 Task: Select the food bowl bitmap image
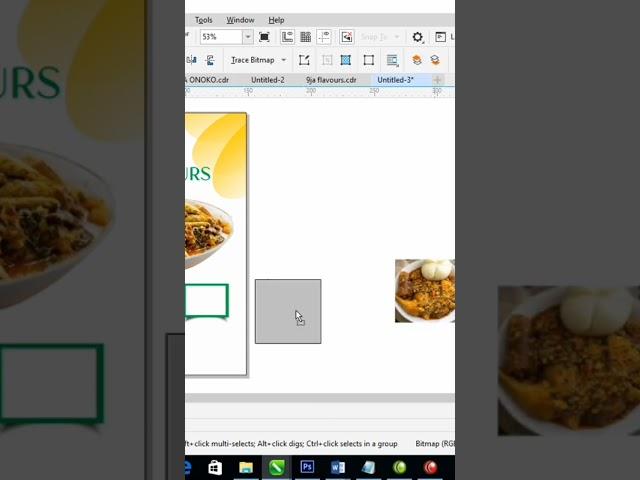[425, 291]
